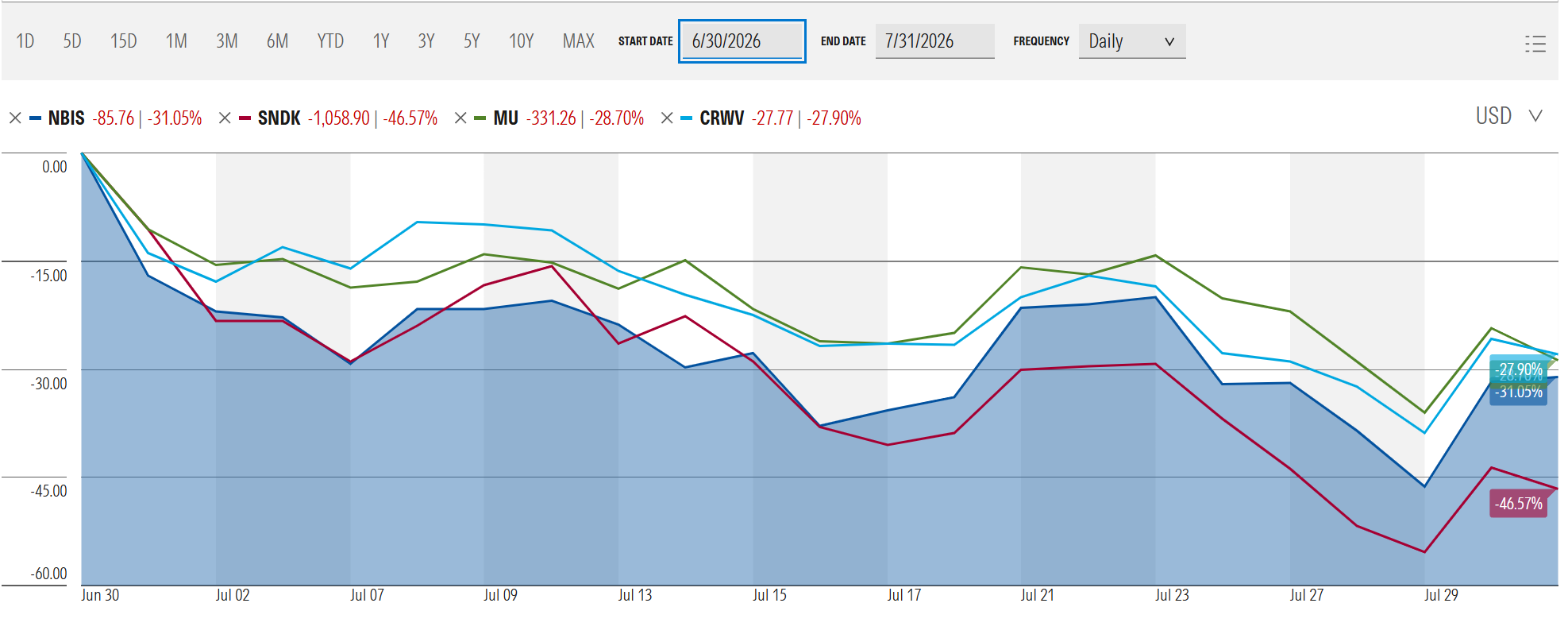Click the Jul 07 x-axis label
The image size is (1568, 634).
point(367,595)
